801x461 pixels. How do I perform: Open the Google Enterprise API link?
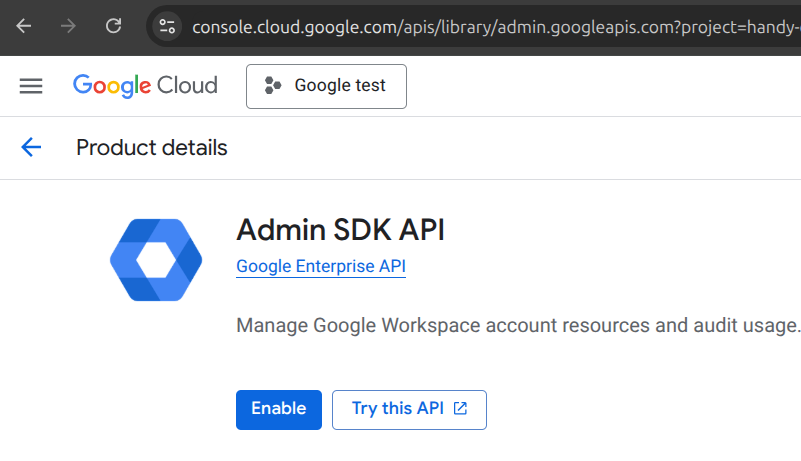pos(321,266)
